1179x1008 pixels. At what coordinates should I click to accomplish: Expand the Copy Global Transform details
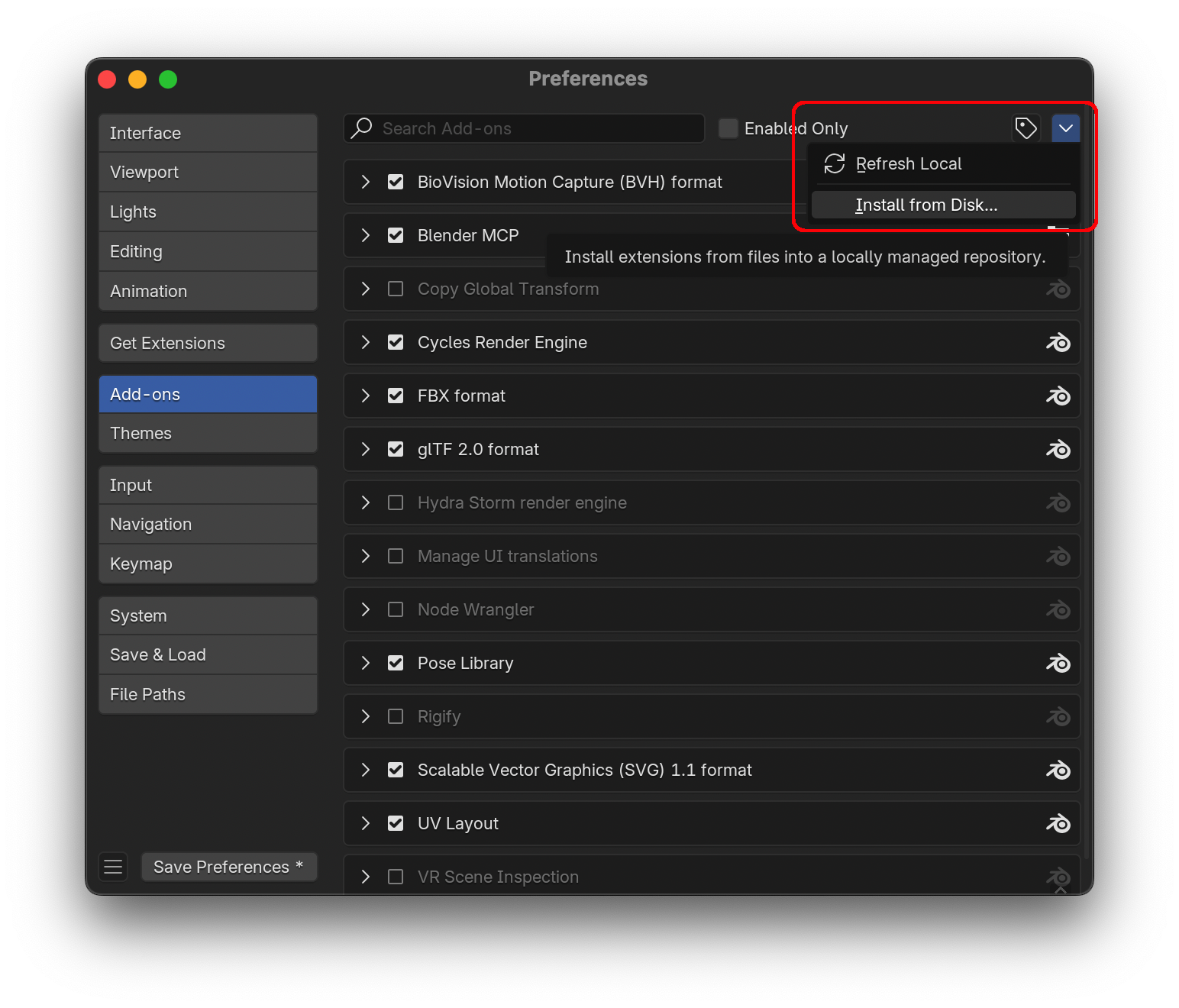click(366, 289)
